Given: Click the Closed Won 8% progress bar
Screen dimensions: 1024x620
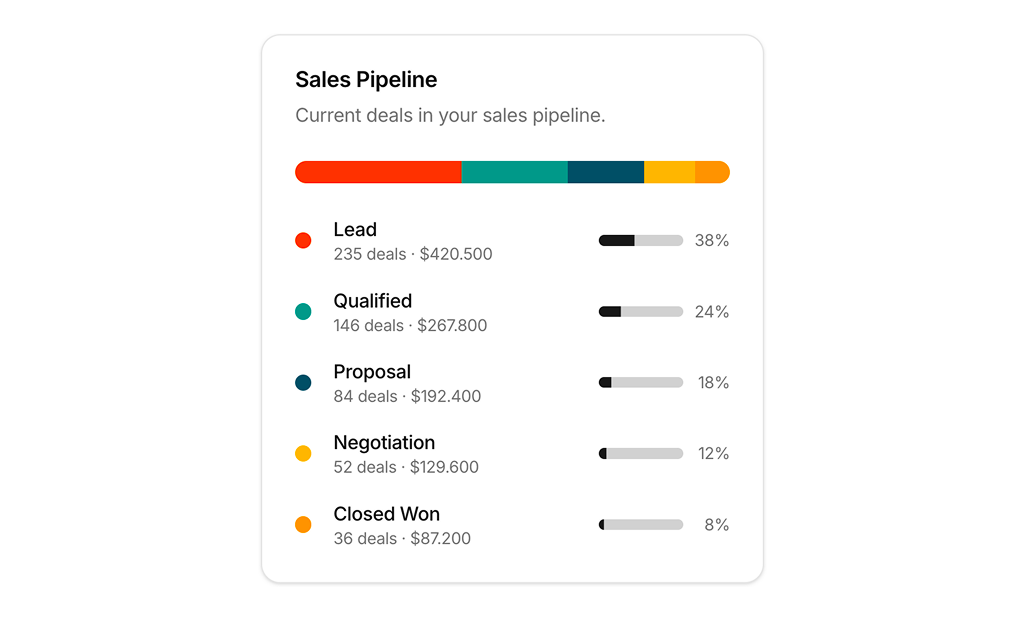Looking at the screenshot, I should 641,525.
